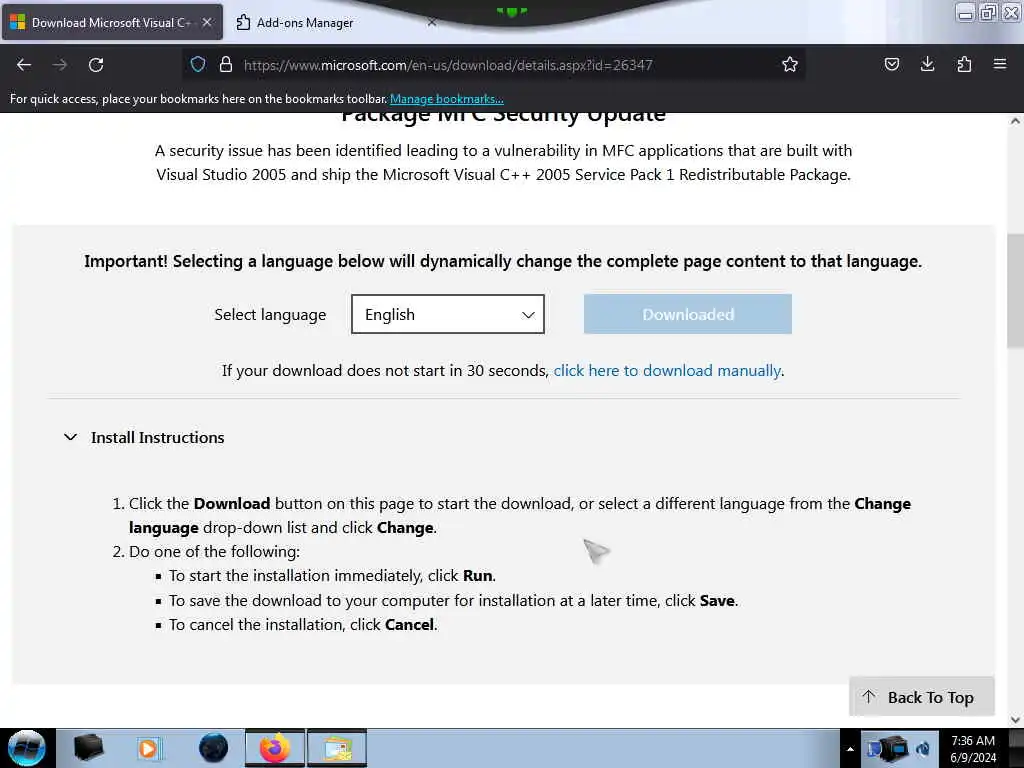
Task: Switch to Firefox in the taskbar
Action: tap(275, 748)
